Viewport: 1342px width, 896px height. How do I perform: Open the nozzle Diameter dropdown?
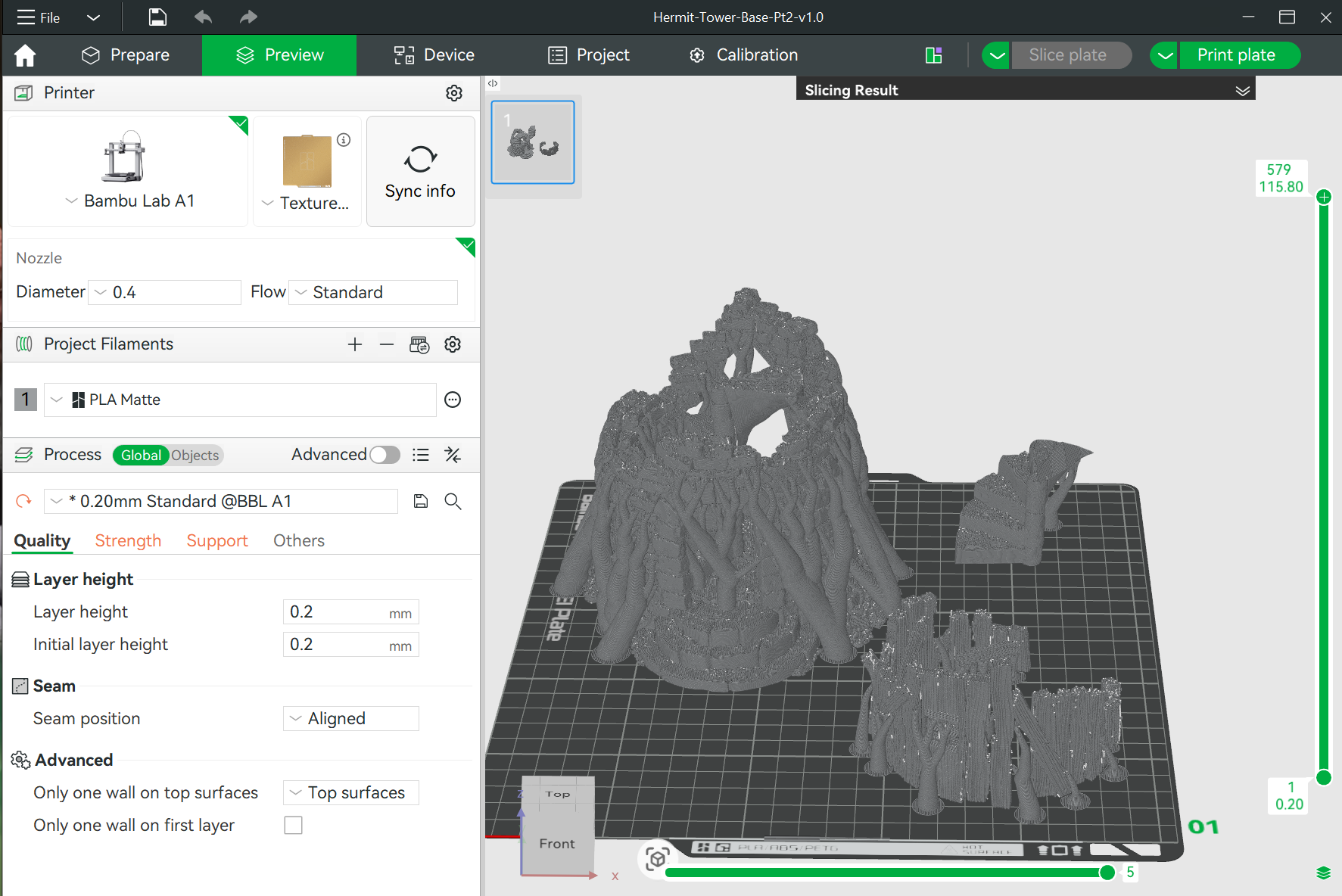(165, 292)
